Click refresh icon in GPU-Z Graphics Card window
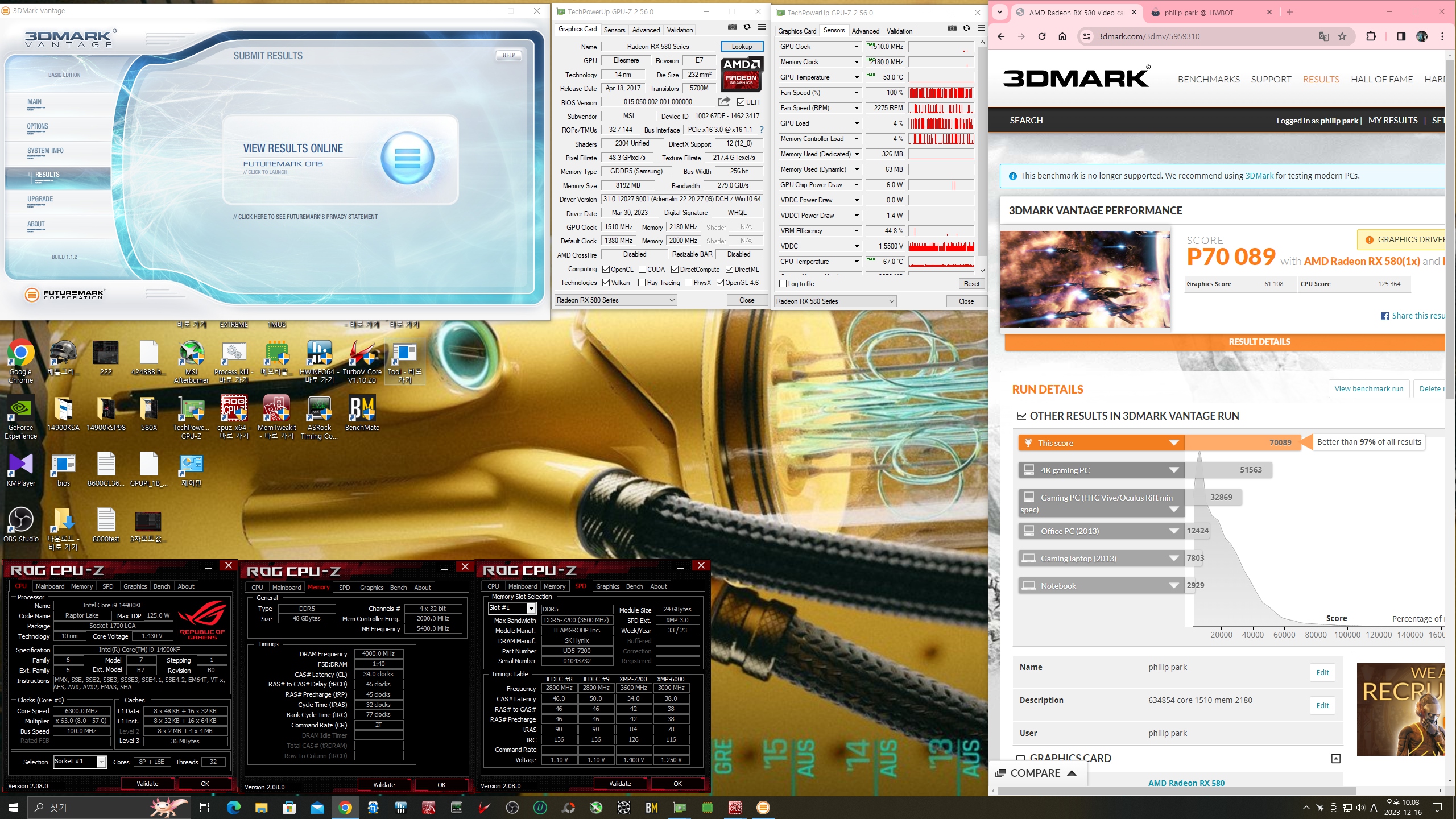The height and width of the screenshot is (819, 1456). 747,27
